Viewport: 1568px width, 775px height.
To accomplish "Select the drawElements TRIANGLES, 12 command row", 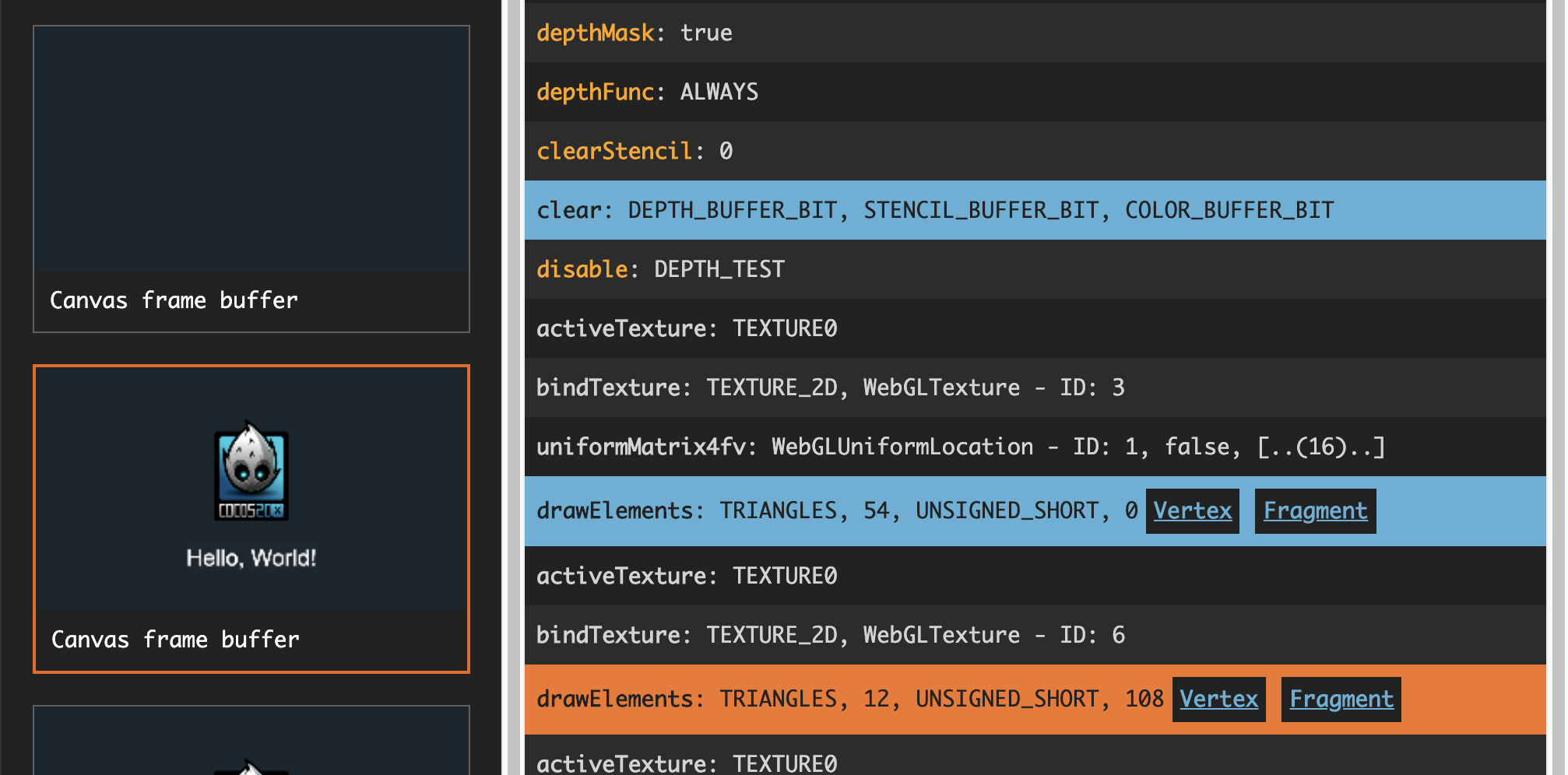I will [x=1035, y=700].
